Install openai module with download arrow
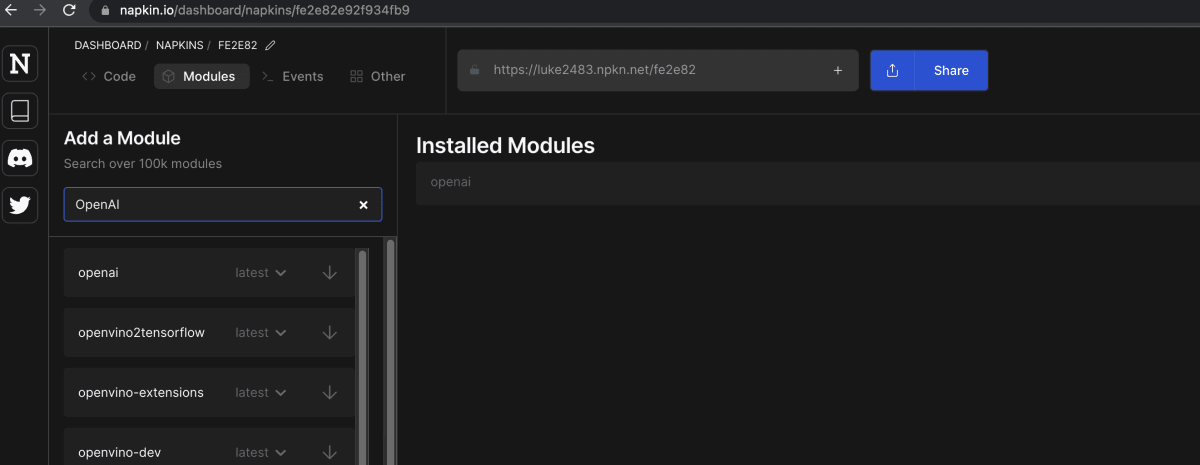The width and height of the screenshot is (1200, 465). pos(330,273)
